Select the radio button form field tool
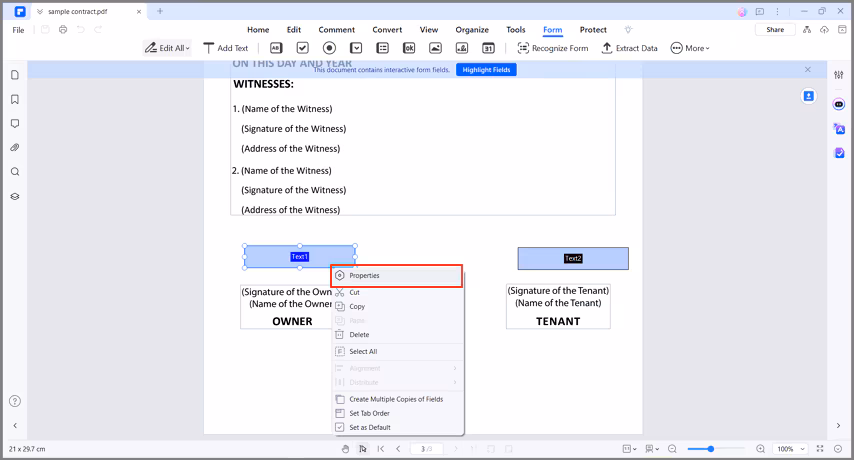This screenshot has width=854, height=460. coord(330,48)
